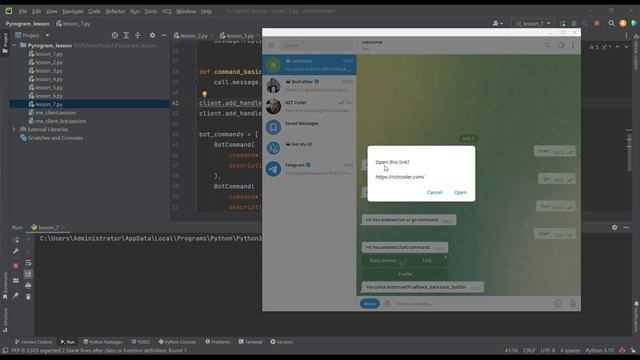
Task: Click the emoji icon in message bar
Action: click(558, 303)
